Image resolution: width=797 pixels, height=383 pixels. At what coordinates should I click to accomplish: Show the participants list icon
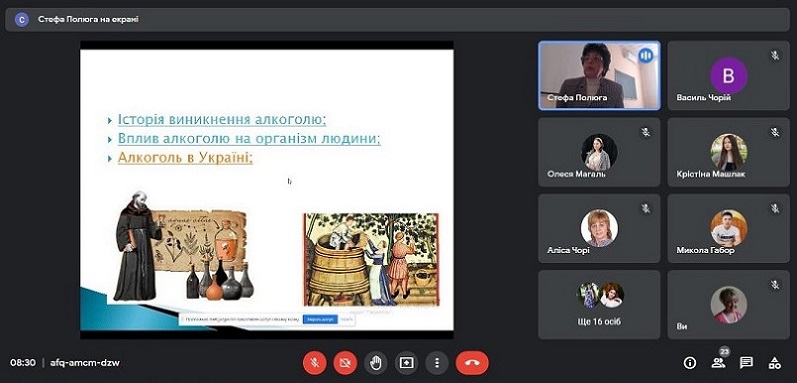pos(718,363)
